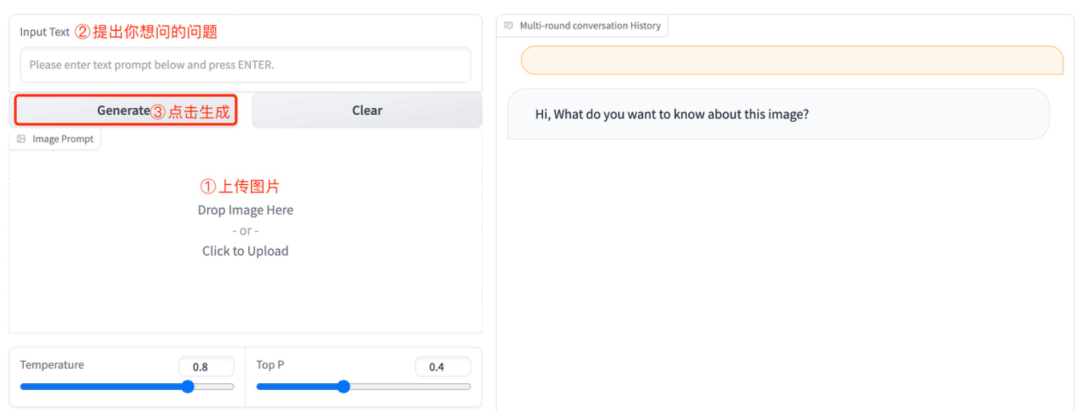The width and height of the screenshot is (1080, 419).
Task: Click the red '①上传图片' annotation
Action: tap(240, 187)
